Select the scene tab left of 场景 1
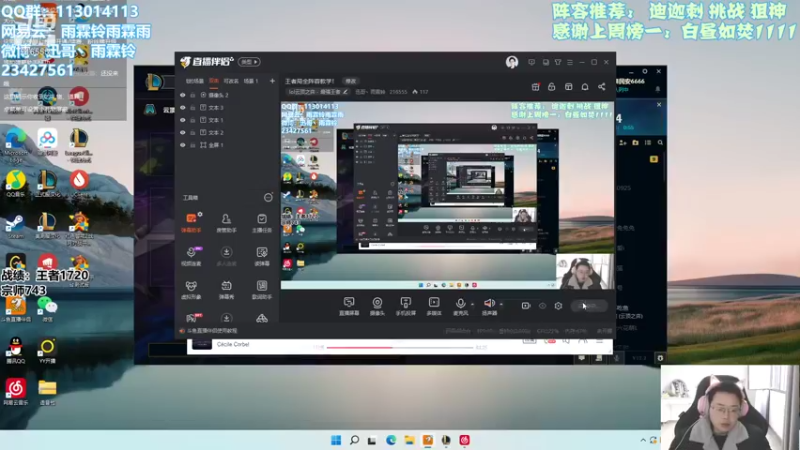This screenshot has width=800, height=450. pyautogui.click(x=231, y=81)
